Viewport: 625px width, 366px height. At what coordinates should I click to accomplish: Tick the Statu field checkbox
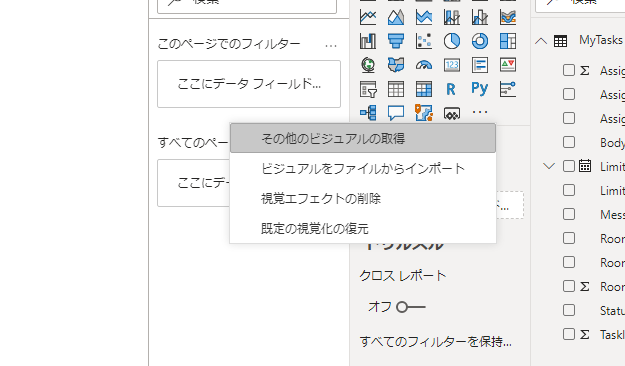pyautogui.click(x=569, y=310)
